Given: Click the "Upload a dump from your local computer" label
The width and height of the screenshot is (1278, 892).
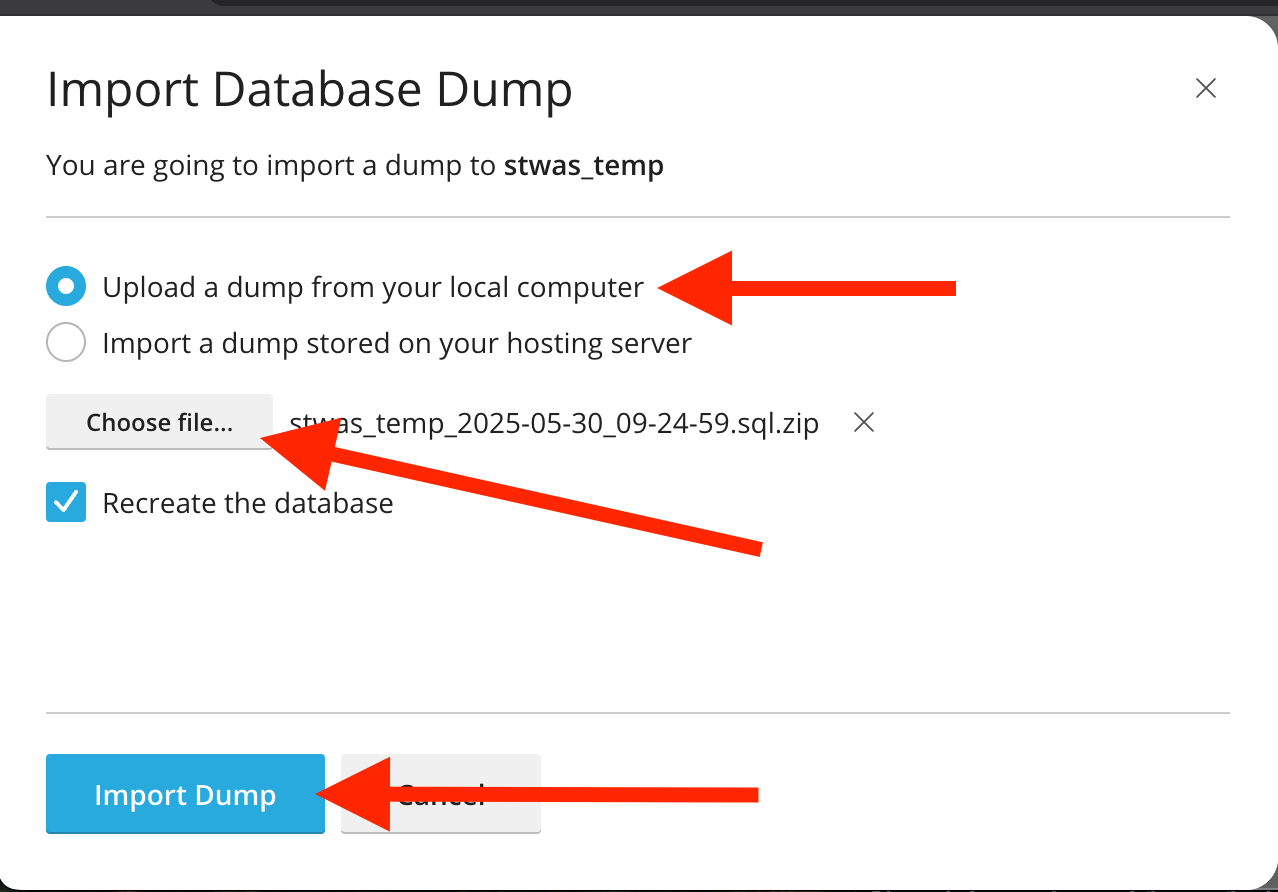Looking at the screenshot, I should pyautogui.click(x=372, y=288).
